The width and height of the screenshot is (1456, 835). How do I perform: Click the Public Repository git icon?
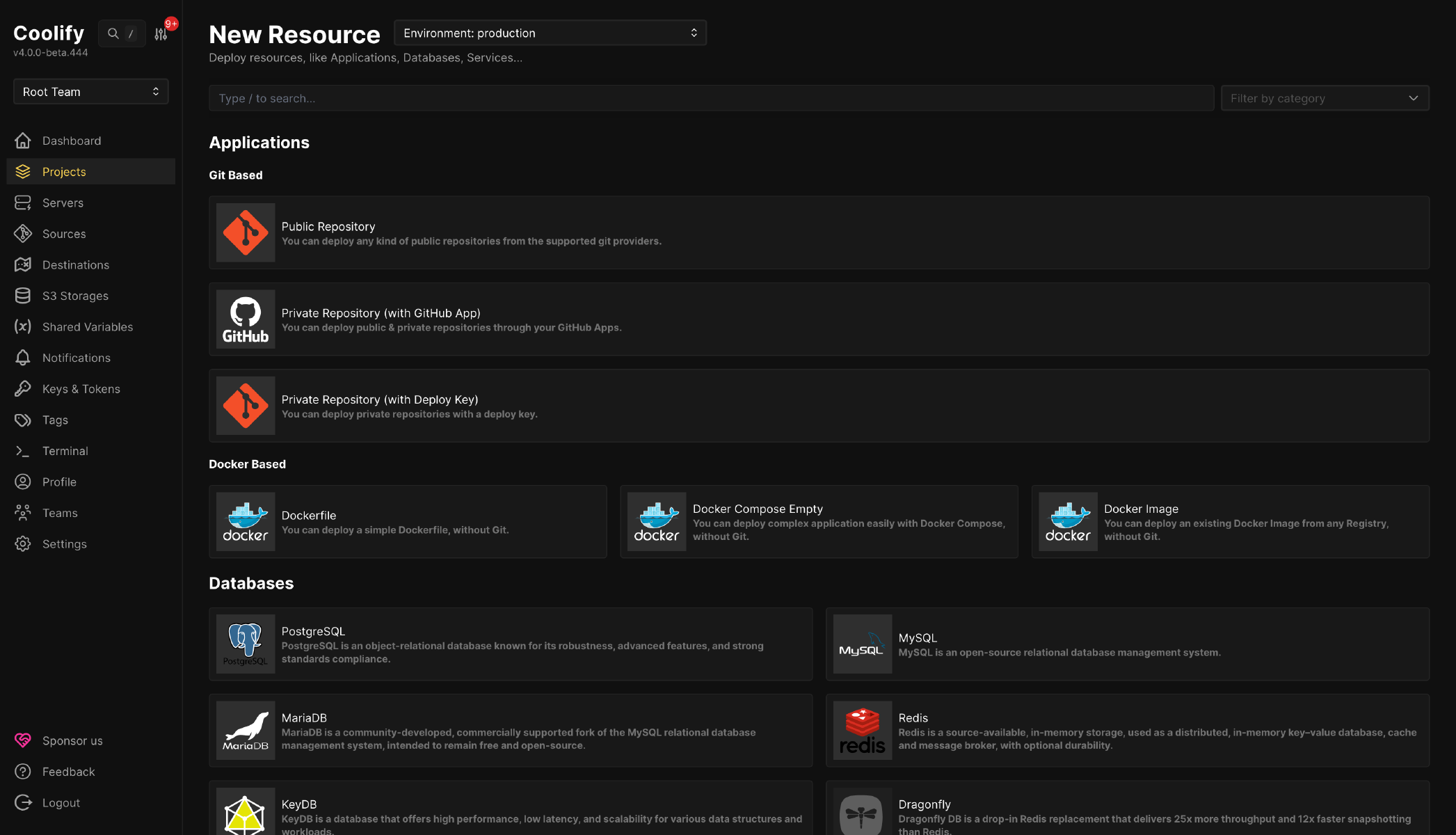click(x=245, y=232)
